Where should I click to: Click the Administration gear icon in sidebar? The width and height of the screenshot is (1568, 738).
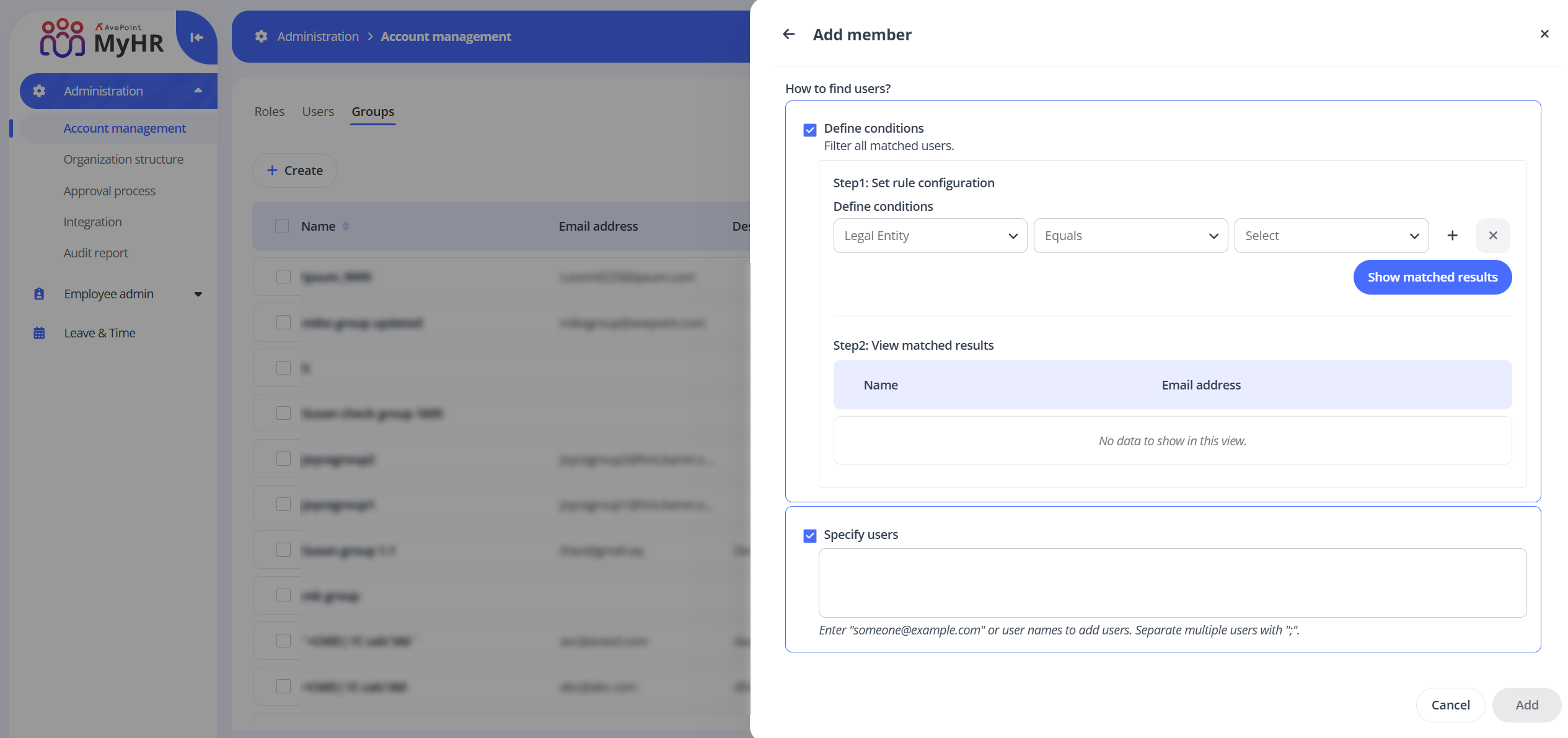click(39, 91)
